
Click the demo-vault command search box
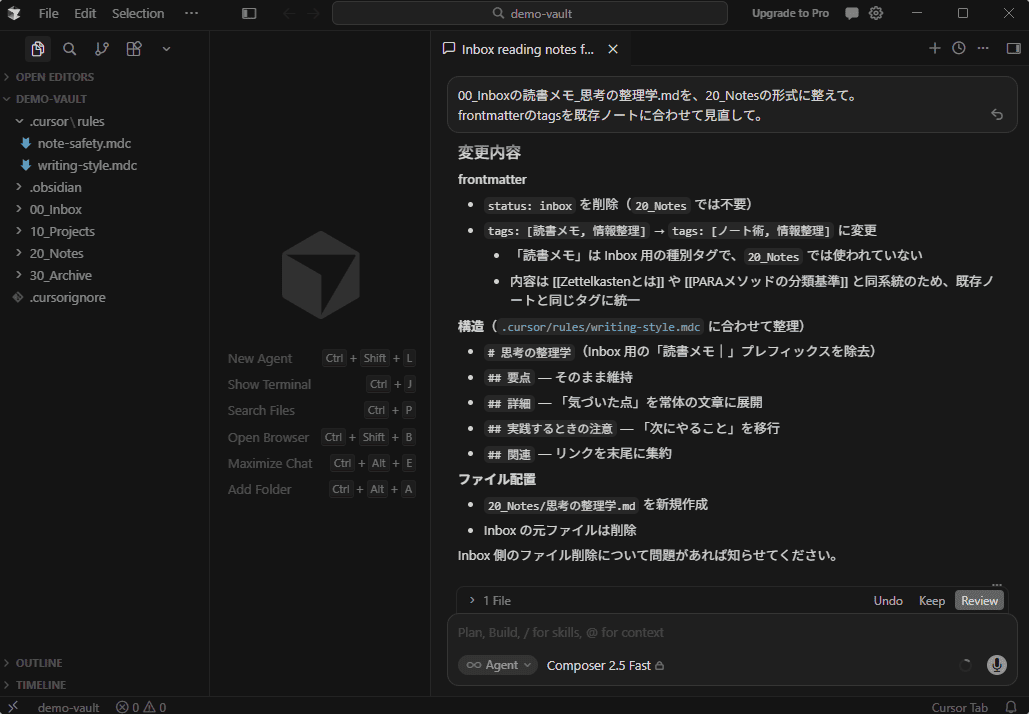[x=530, y=13]
